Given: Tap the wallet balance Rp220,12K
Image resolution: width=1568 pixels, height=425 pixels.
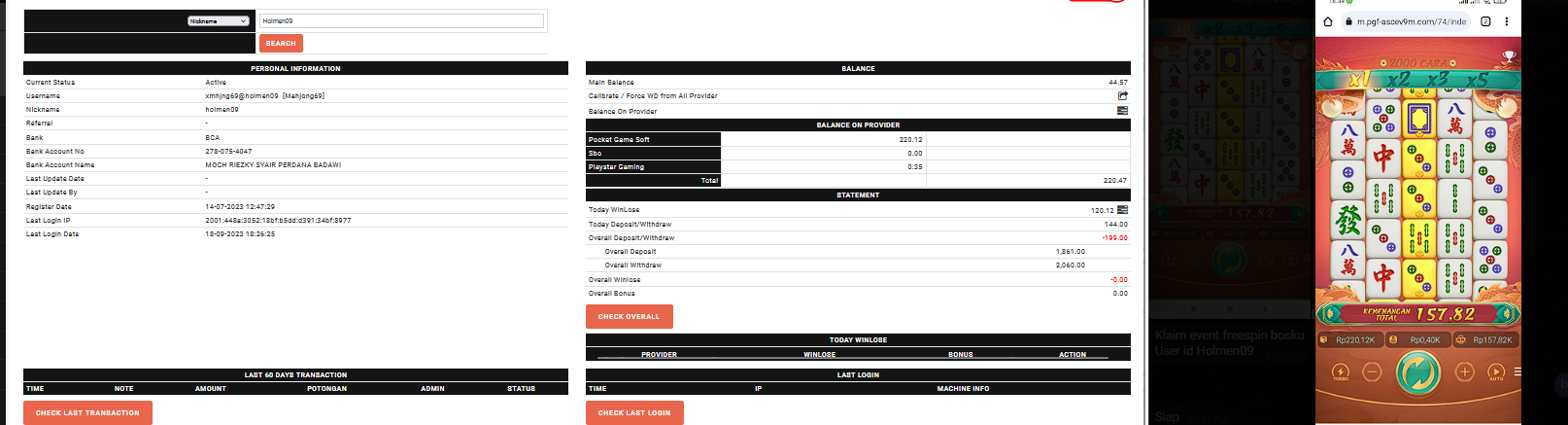Looking at the screenshot, I should (x=1349, y=339).
